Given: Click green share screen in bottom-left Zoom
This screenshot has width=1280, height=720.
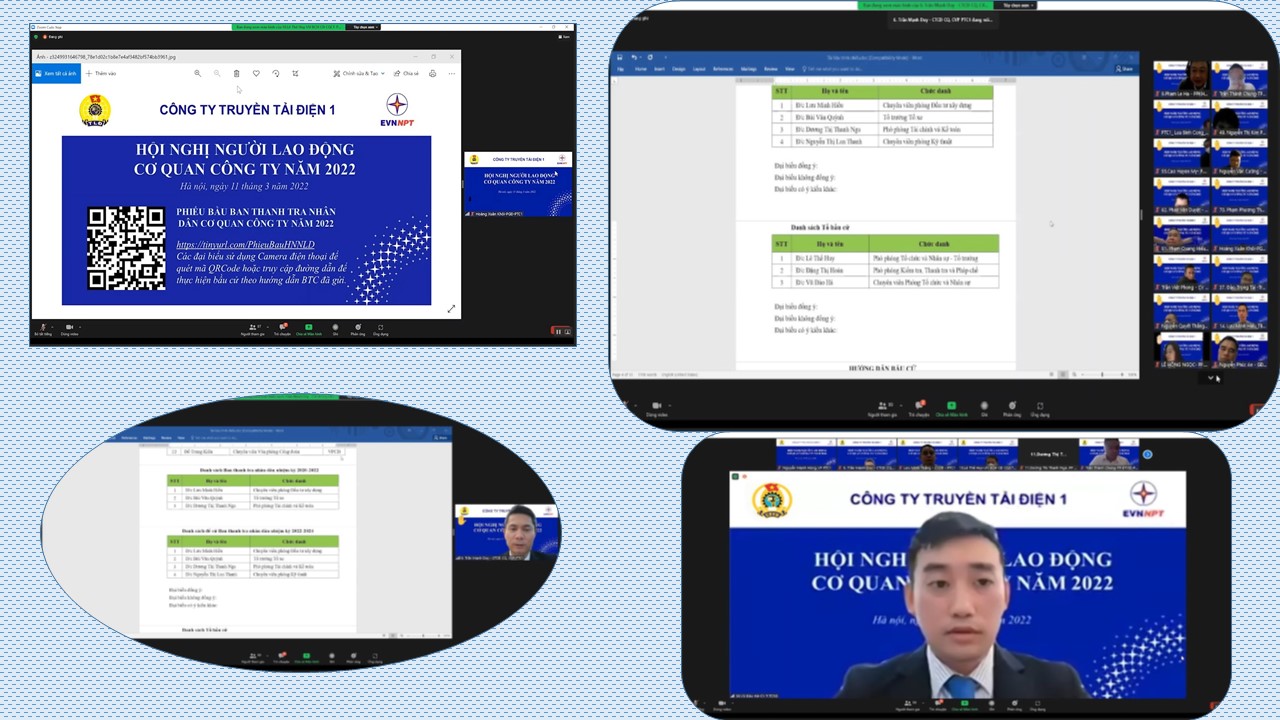Looking at the screenshot, I should point(307,657).
